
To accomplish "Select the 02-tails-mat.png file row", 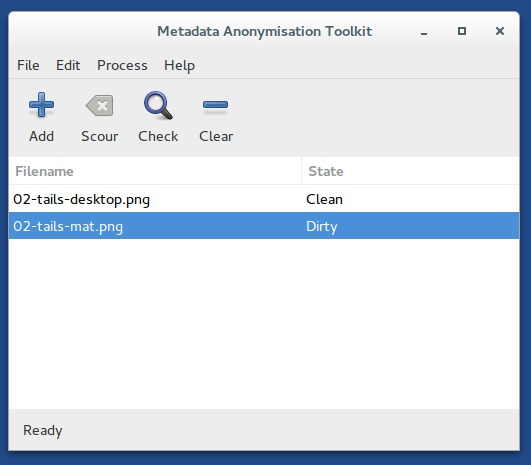I will [264, 226].
